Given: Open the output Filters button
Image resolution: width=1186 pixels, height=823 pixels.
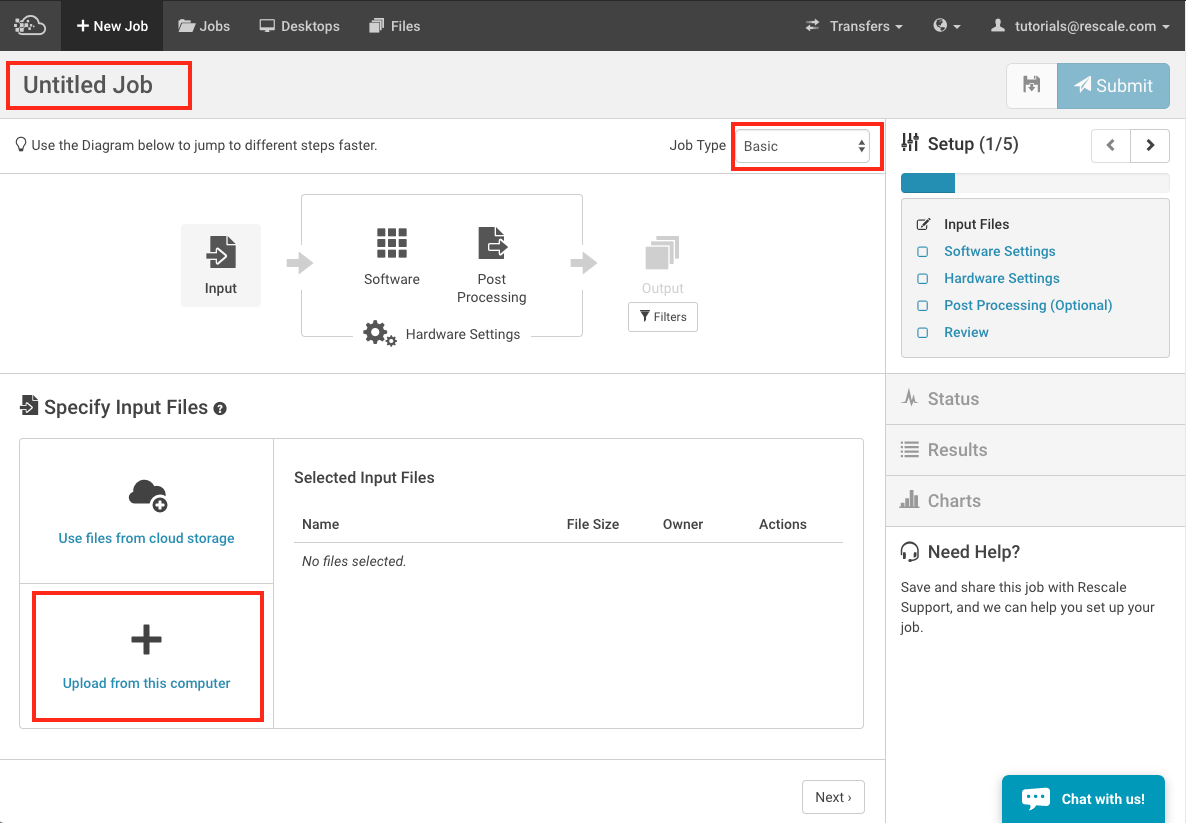Looking at the screenshot, I should [663, 317].
